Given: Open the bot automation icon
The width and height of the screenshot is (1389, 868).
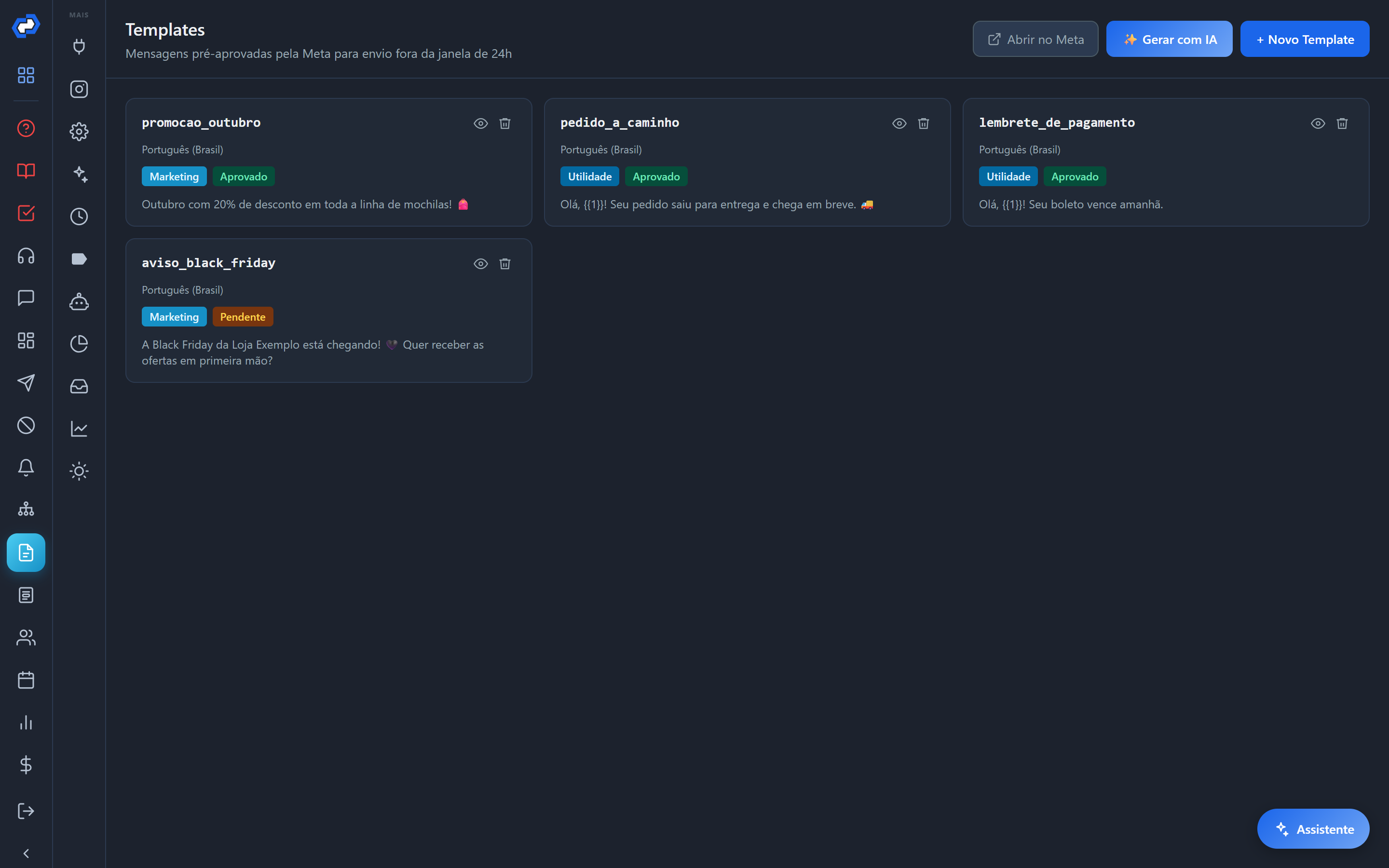Looking at the screenshot, I should pos(79,301).
